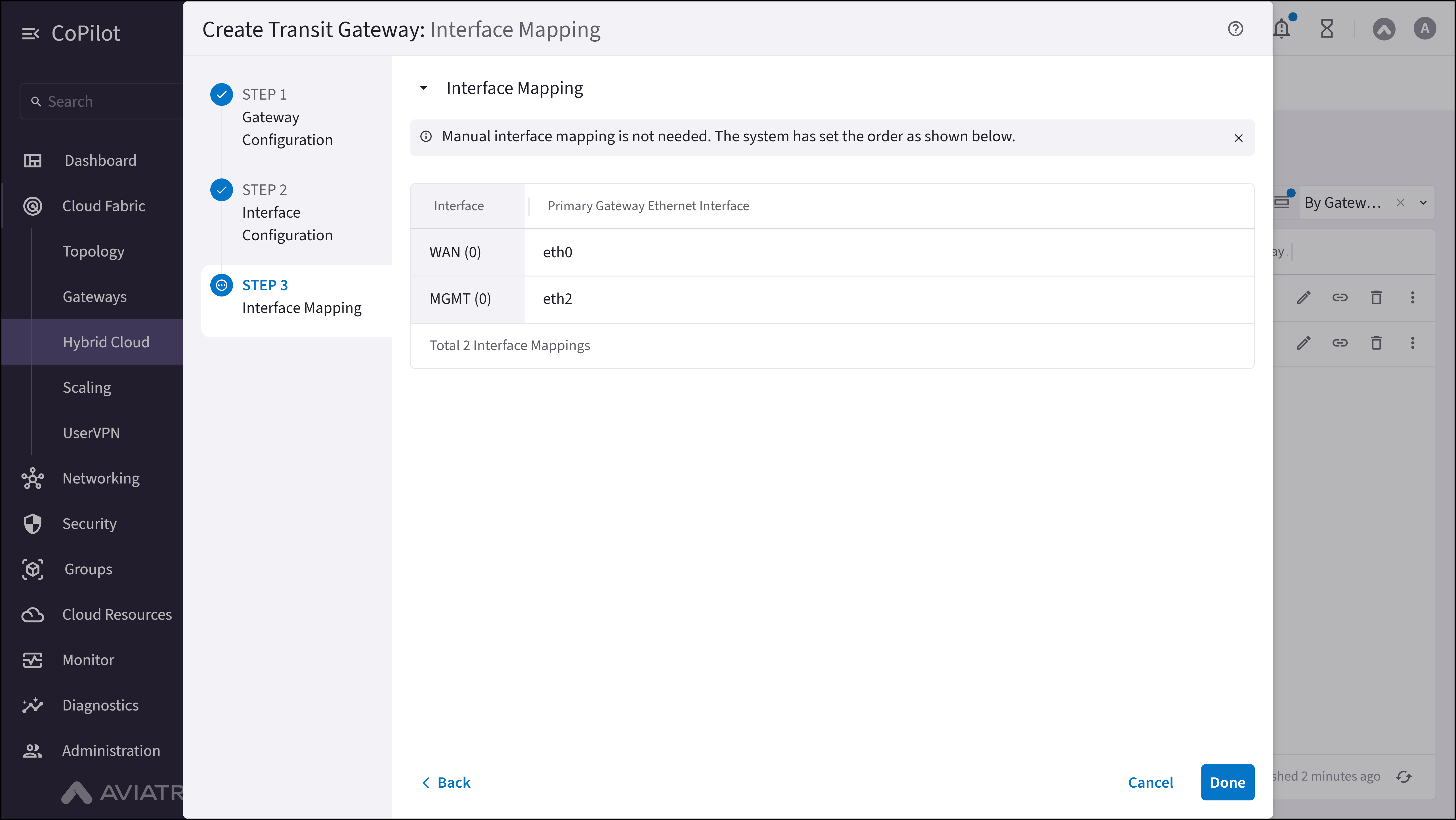1456x820 pixels.
Task: Open the three-dot menu on the second gateway row
Action: pos(1413,342)
